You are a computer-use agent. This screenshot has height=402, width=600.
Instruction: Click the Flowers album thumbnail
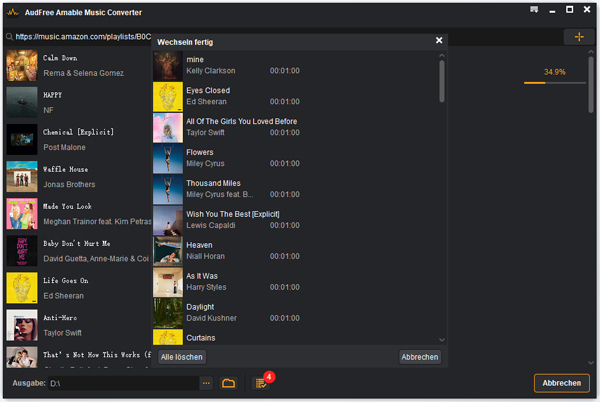(168, 159)
